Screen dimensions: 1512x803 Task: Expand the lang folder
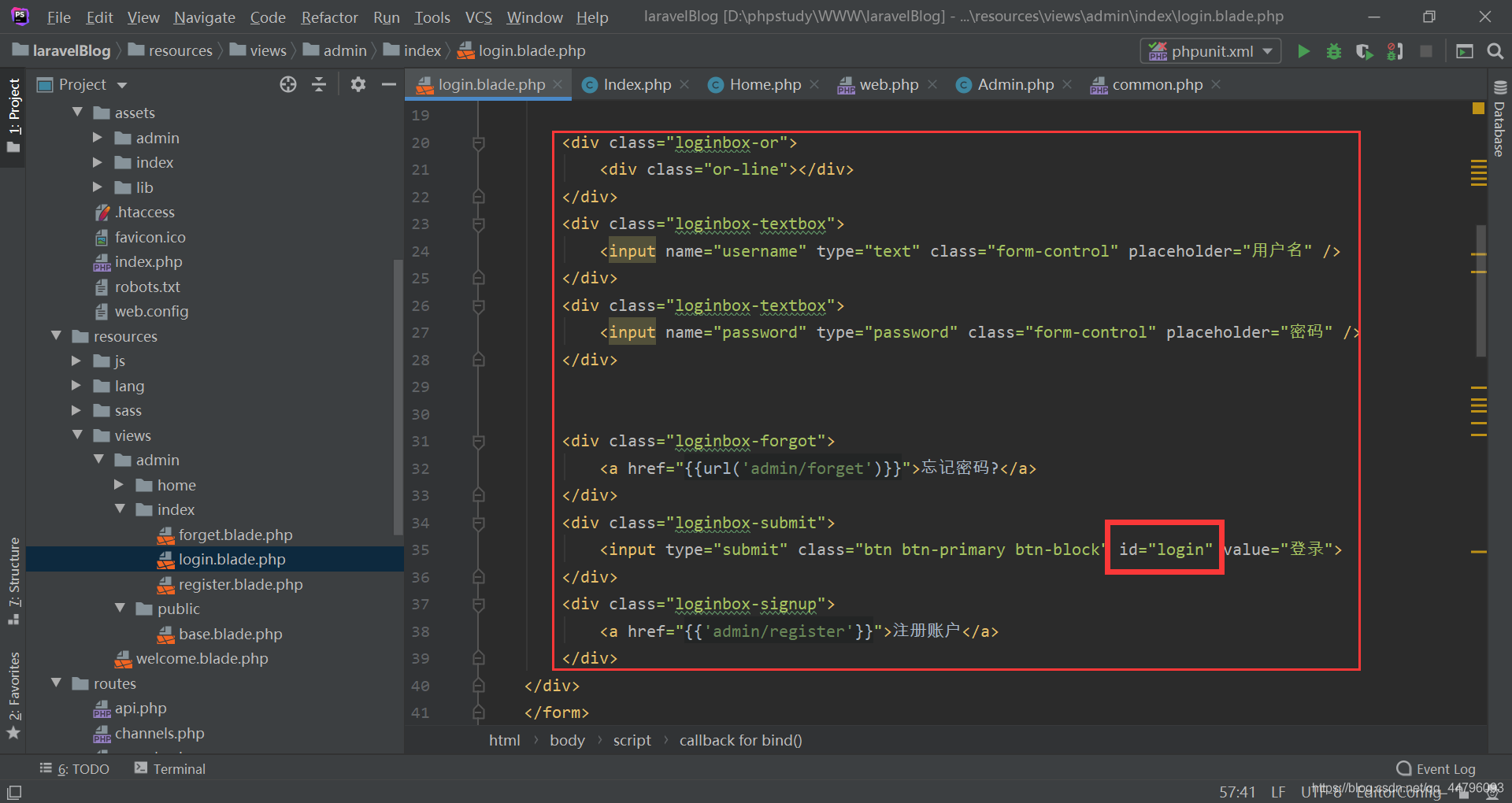point(76,386)
